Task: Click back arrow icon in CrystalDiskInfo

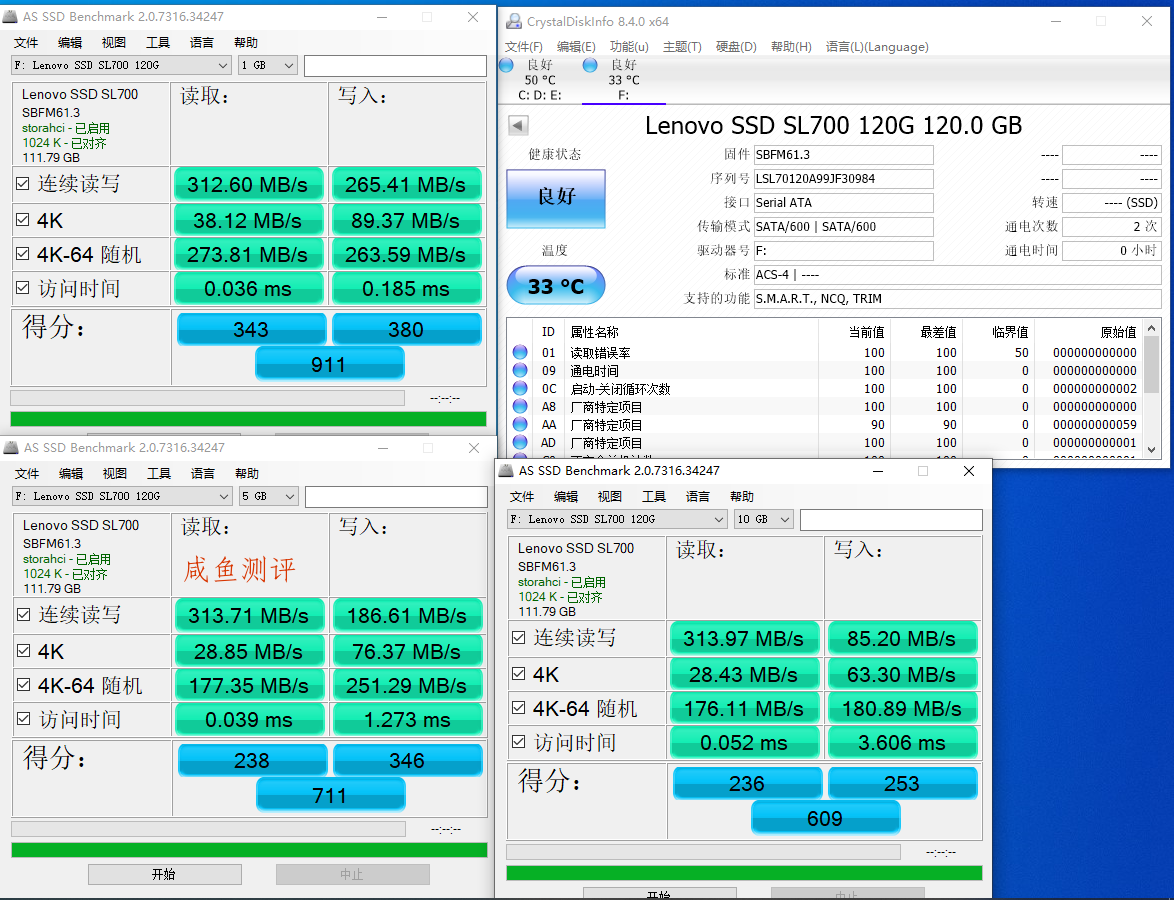Action: 518,125
